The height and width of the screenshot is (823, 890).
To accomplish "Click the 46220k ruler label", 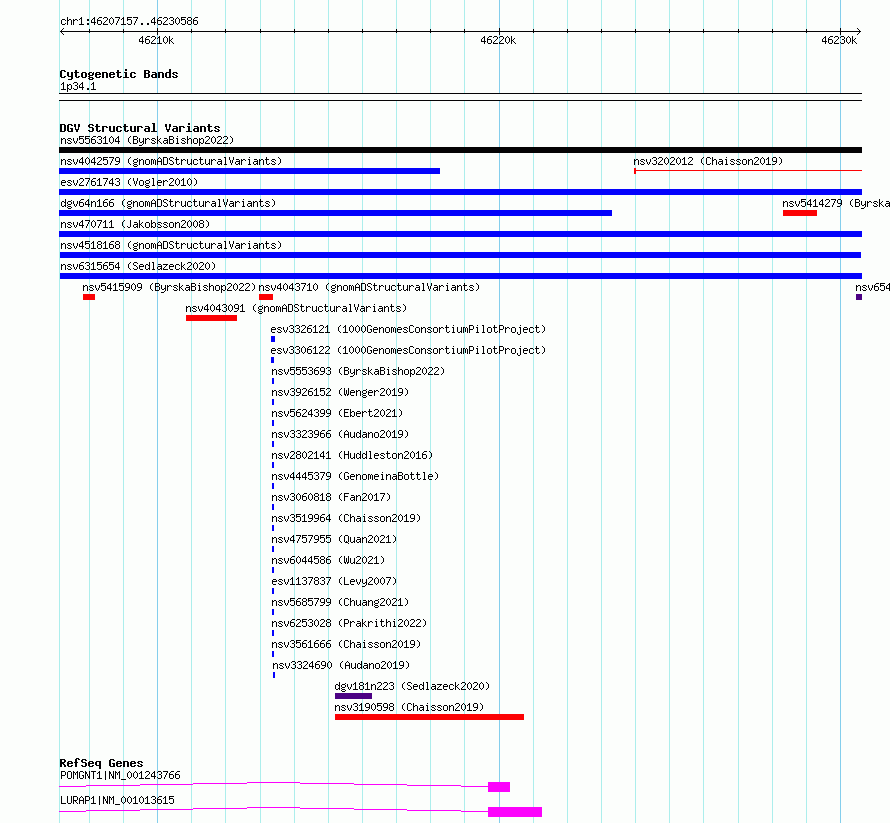I will tap(498, 40).
